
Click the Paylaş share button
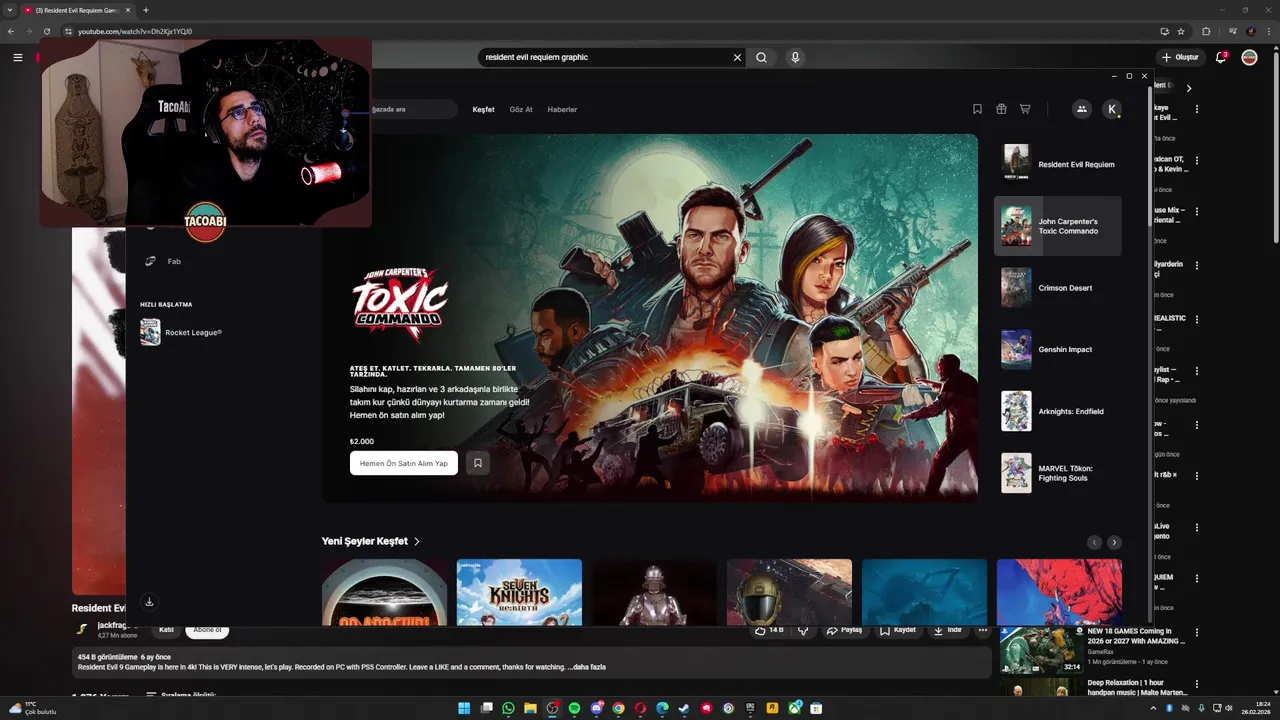coord(845,630)
